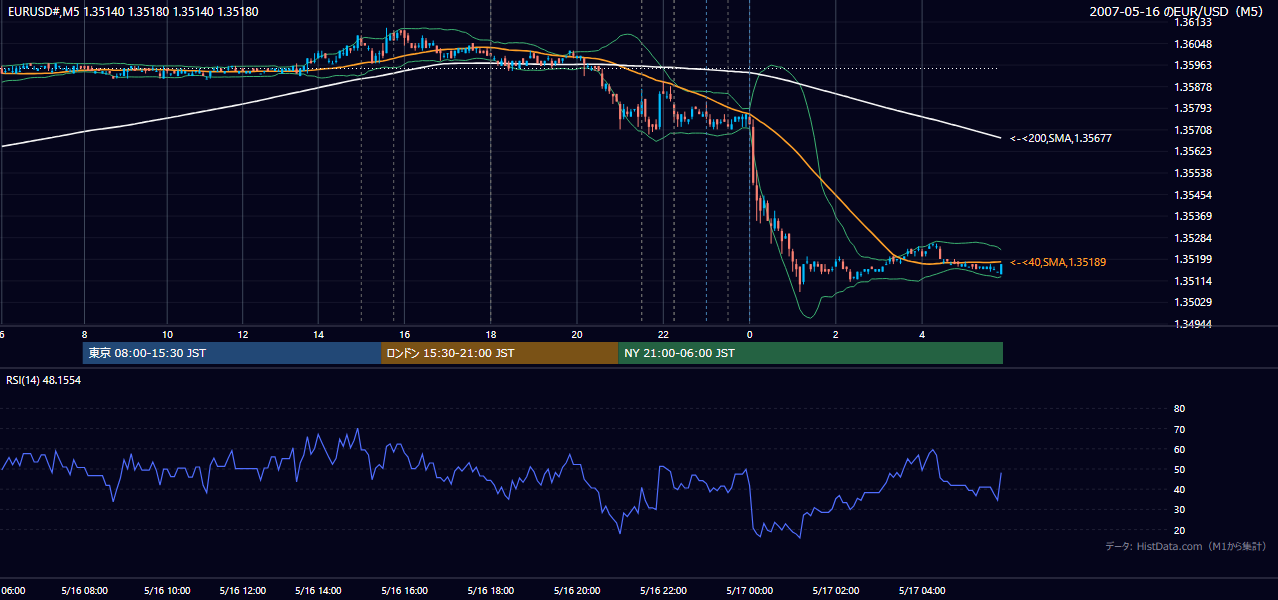The width and height of the screenshot is (1278, 600).
Task: Select the 40 SMA label showing 1.35189
Action: [x=1058, y=262]
